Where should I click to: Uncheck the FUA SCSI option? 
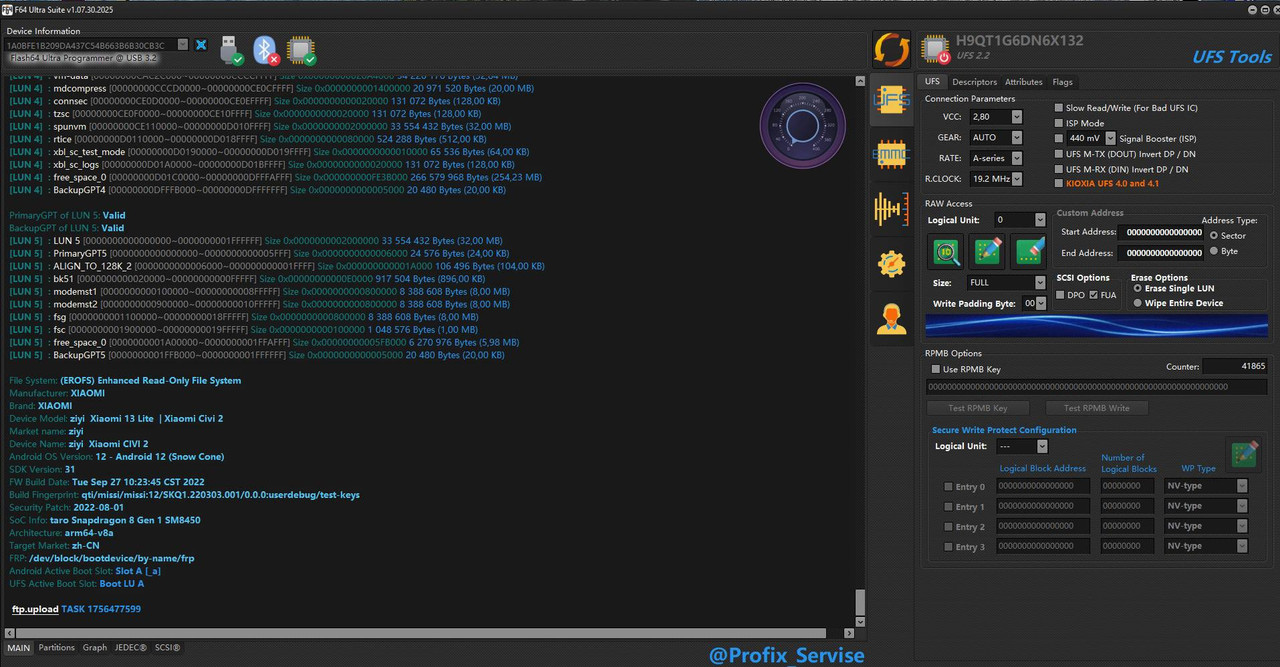click(x=1093, y=295)
